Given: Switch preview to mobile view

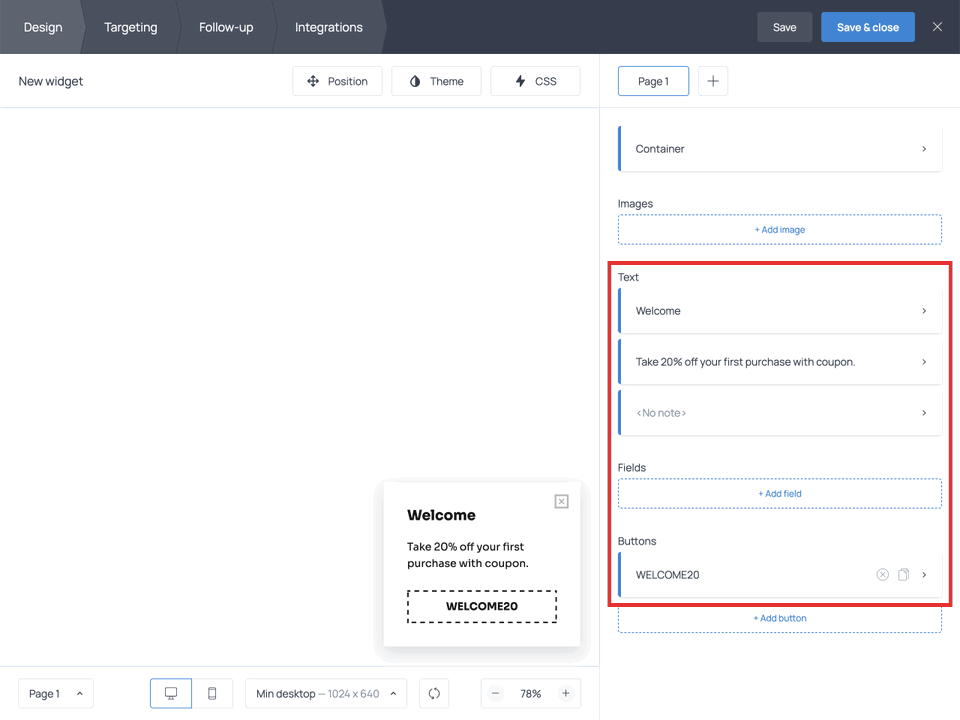Looking at the screenshot, I should tap(212, 693).
